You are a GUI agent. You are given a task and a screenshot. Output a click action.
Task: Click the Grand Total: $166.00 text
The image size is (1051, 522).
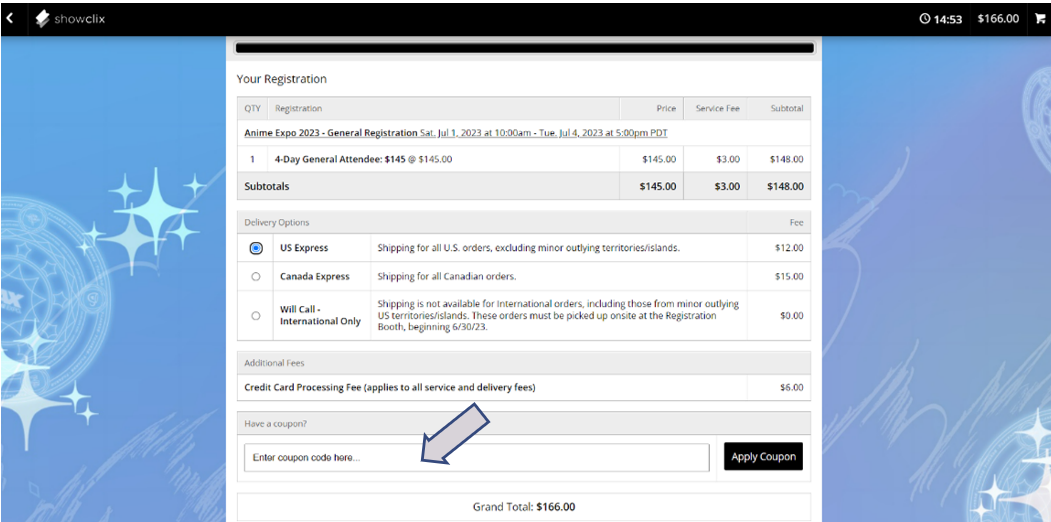pyautogui.click(x=524, y=507)
